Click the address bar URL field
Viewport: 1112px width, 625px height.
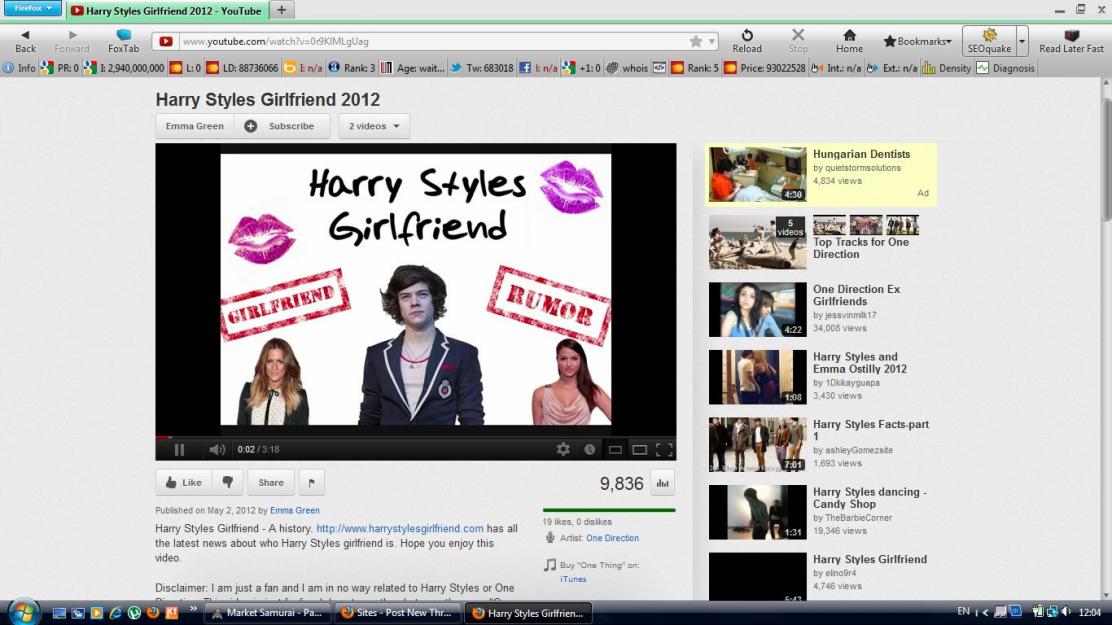coord(433,41)
